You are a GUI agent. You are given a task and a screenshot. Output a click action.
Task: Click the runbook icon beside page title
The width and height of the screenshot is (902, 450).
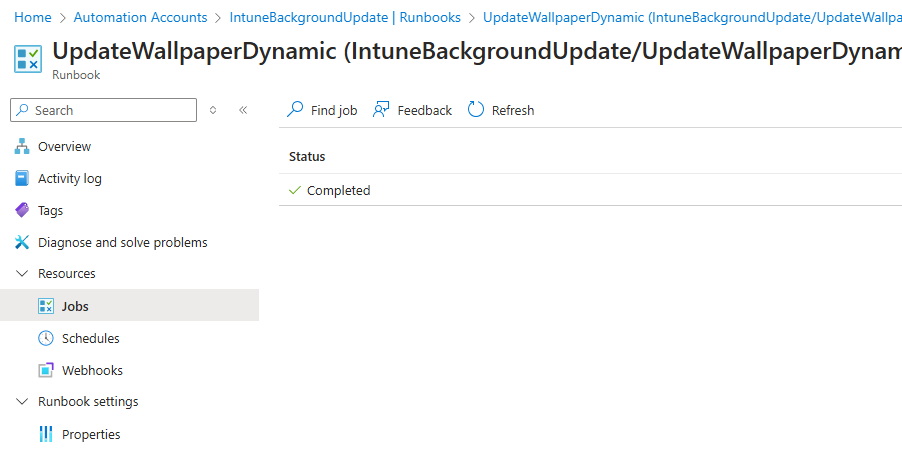click(28, 59)
